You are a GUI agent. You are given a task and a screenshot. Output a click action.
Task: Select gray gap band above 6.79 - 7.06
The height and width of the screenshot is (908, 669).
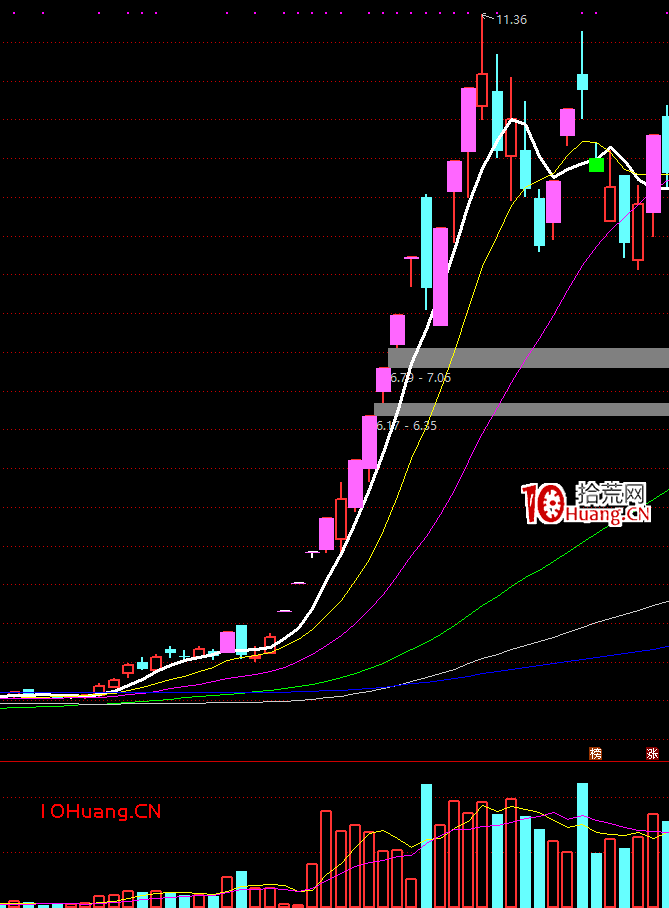click(528, 358)
